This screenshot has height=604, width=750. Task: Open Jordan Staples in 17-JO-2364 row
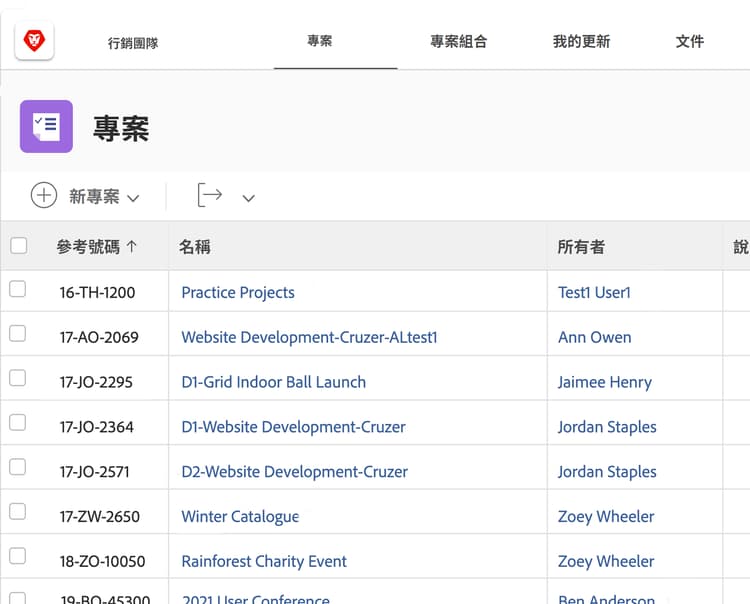607,427
